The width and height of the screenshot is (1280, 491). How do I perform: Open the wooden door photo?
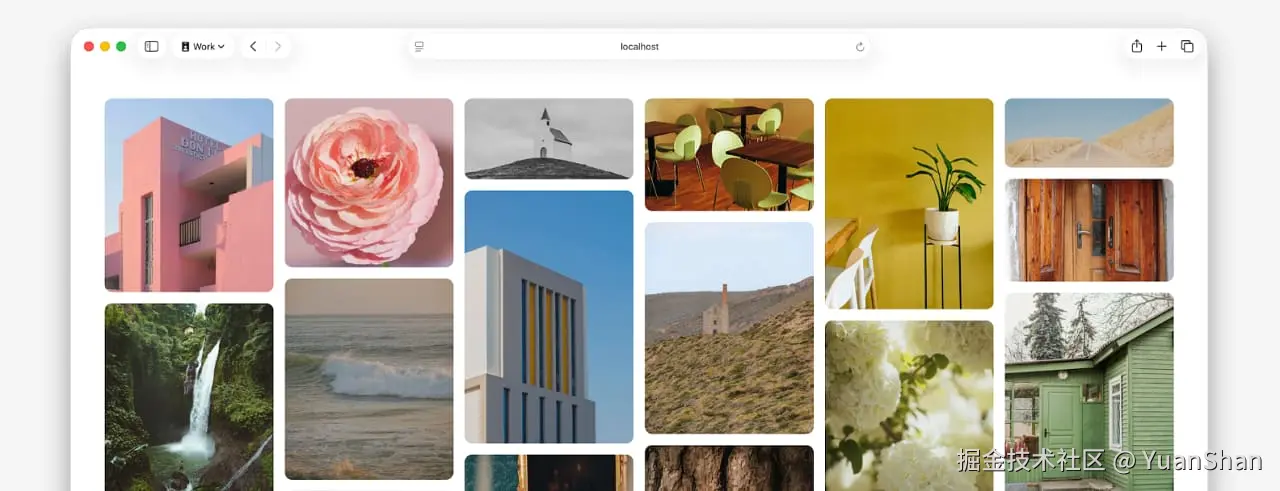click(x=1089, y=230)
